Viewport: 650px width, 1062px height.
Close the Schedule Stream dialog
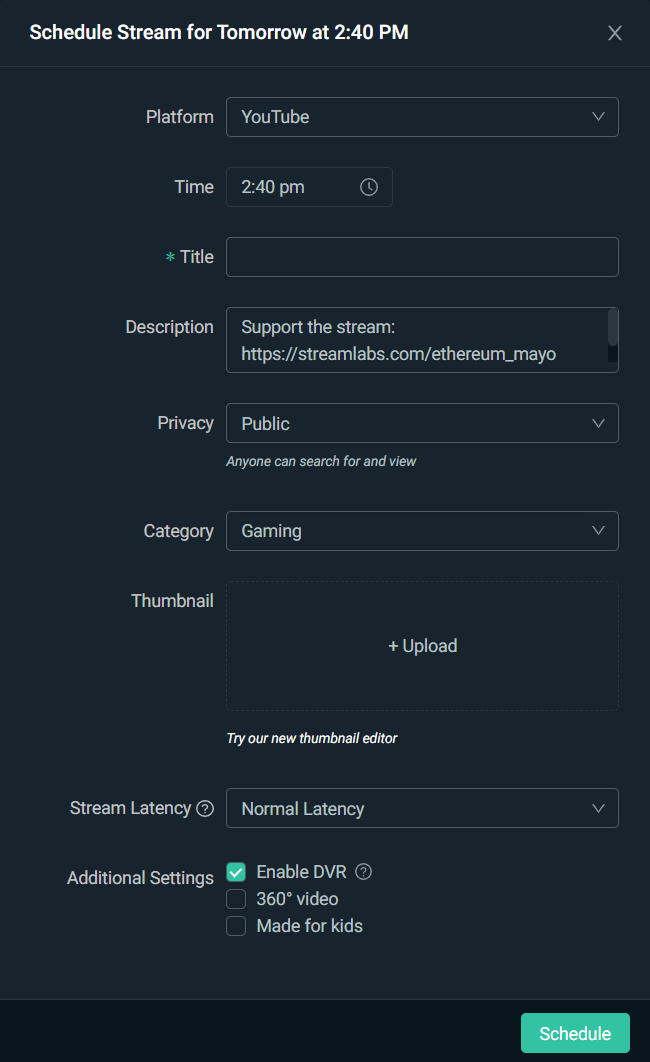click(615, 33)
